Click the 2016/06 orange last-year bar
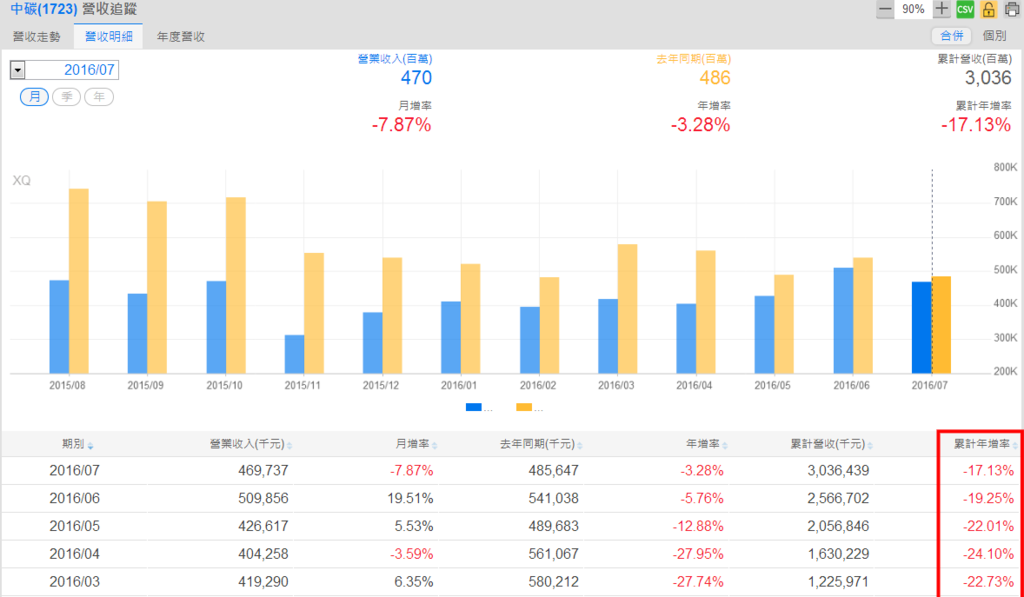 tap(863, 315)
